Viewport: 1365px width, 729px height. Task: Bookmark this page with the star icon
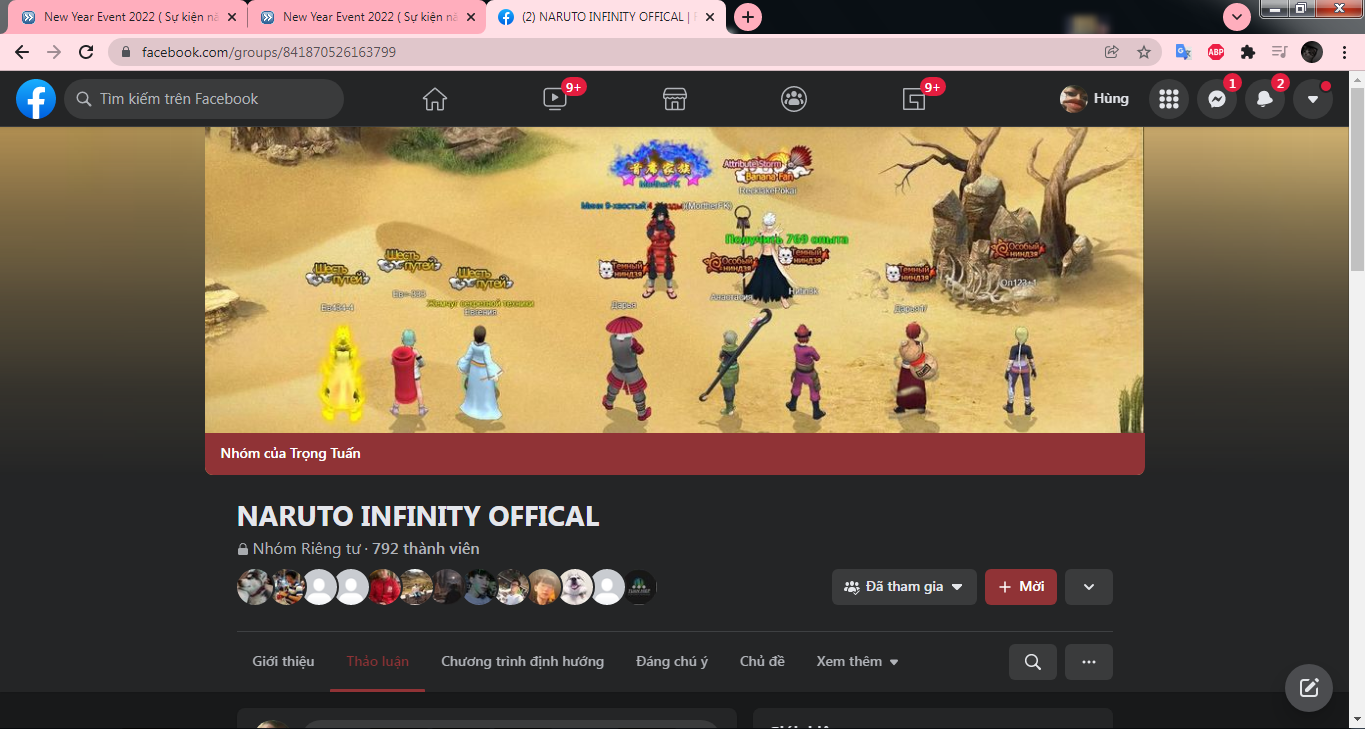[1144, 52]
